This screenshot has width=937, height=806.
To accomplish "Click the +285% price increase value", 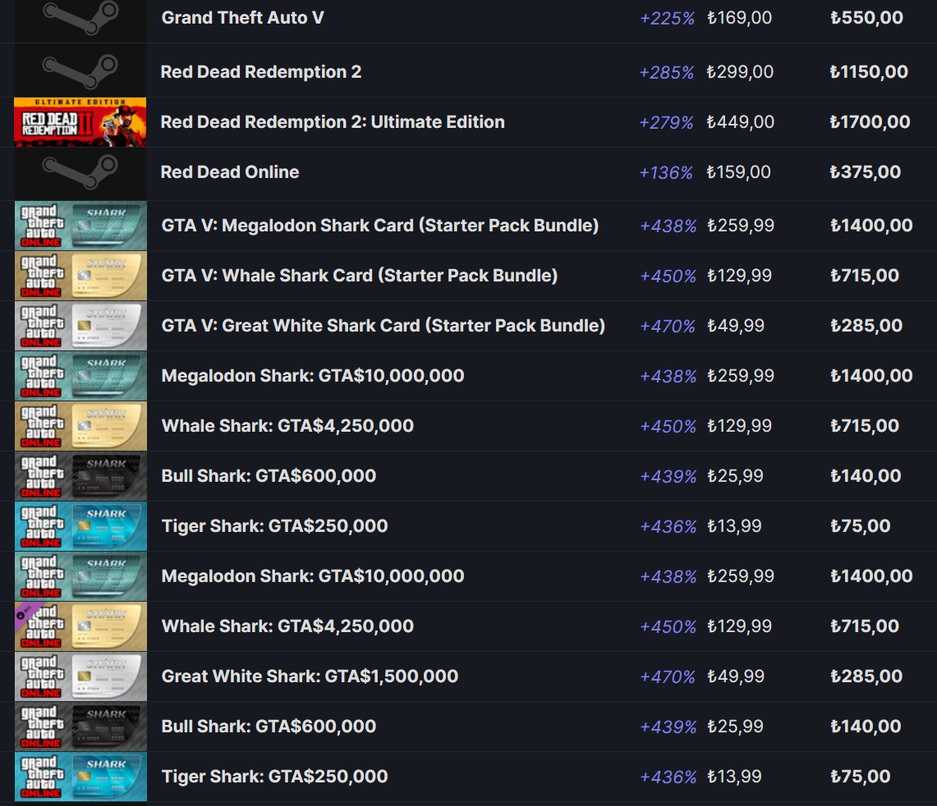I will click(x=666, y=72).
